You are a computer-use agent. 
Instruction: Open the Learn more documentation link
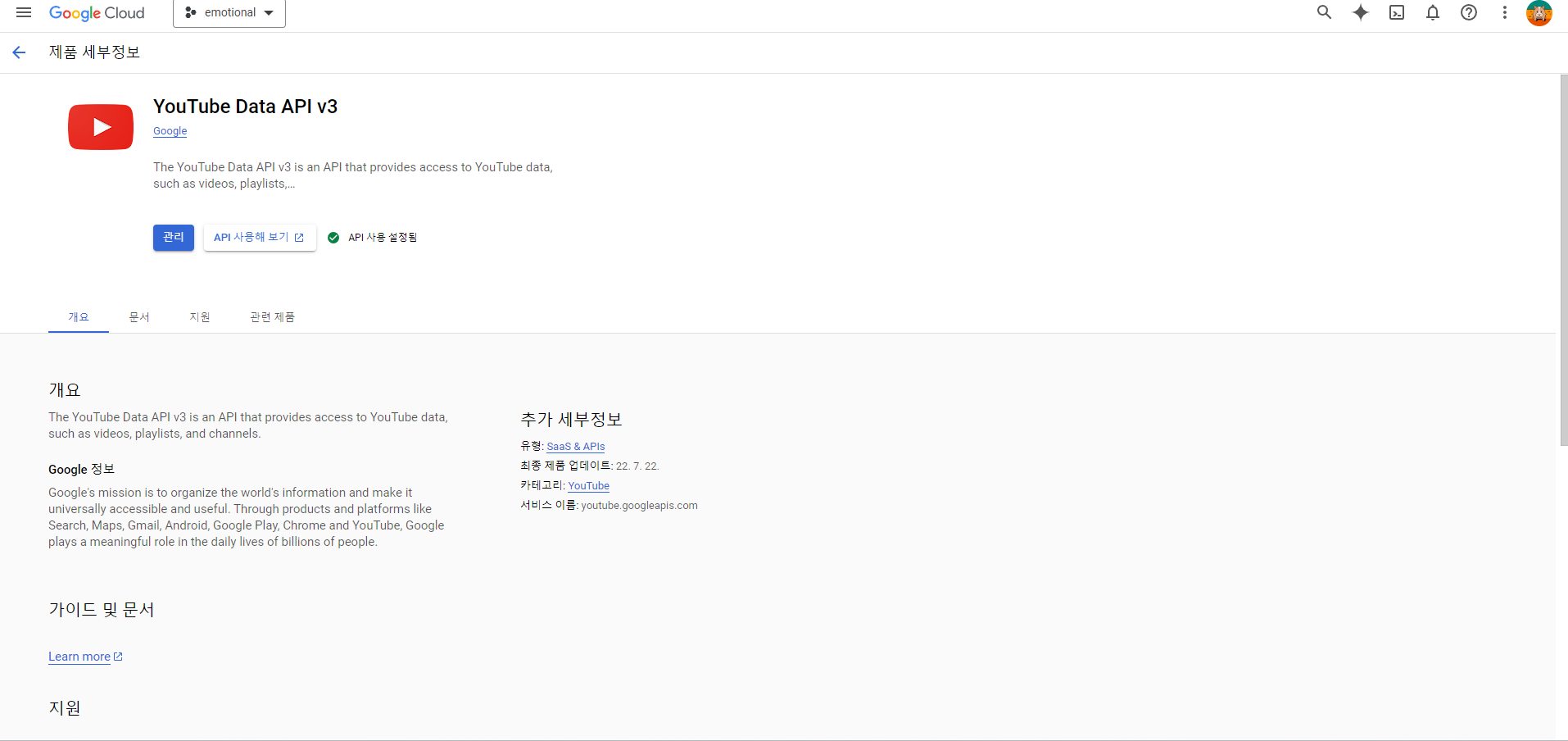pos(85,657)
